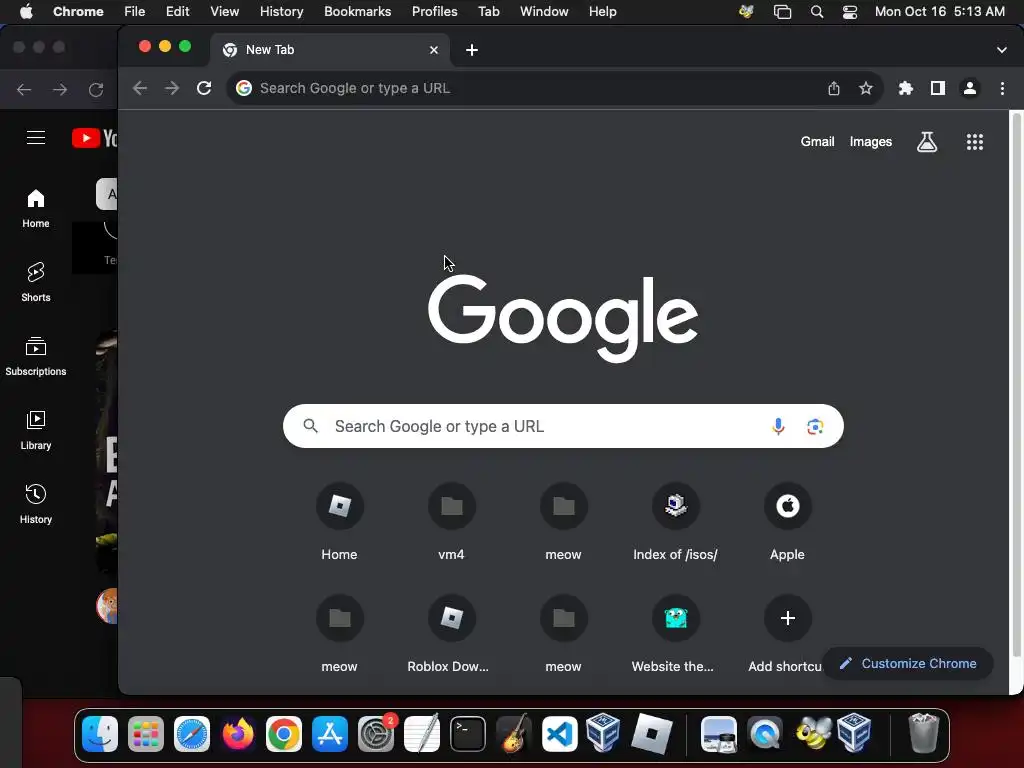Click reload in the background Chrome window
The image size is (1024, 768).
[x=96, y=89]
